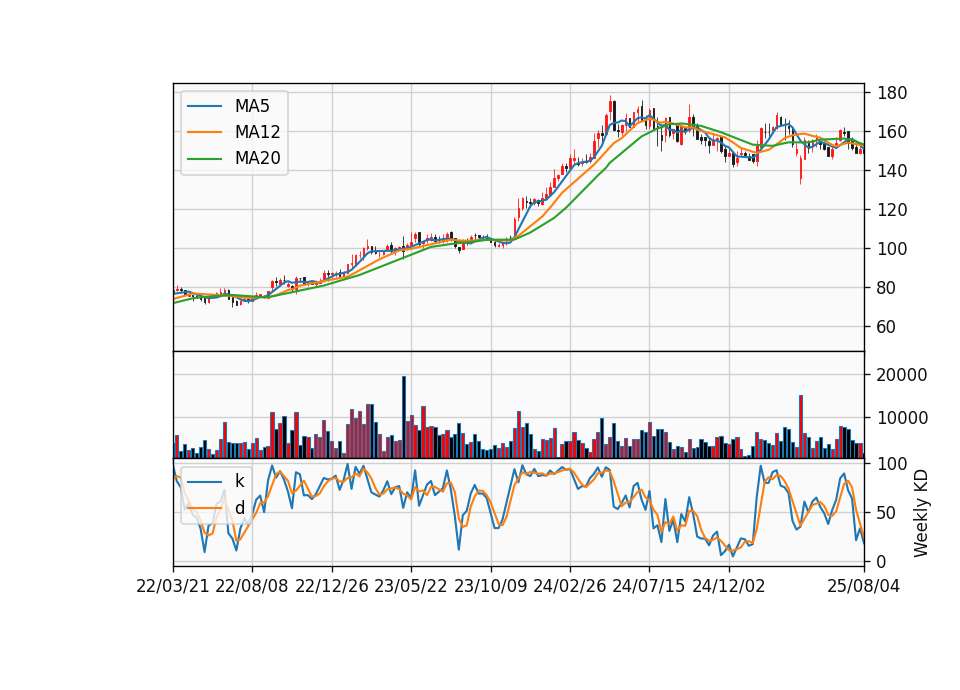This screenshot has width=960, height=690.
Task: Click the 50 KD axis label
Action: 887,512
